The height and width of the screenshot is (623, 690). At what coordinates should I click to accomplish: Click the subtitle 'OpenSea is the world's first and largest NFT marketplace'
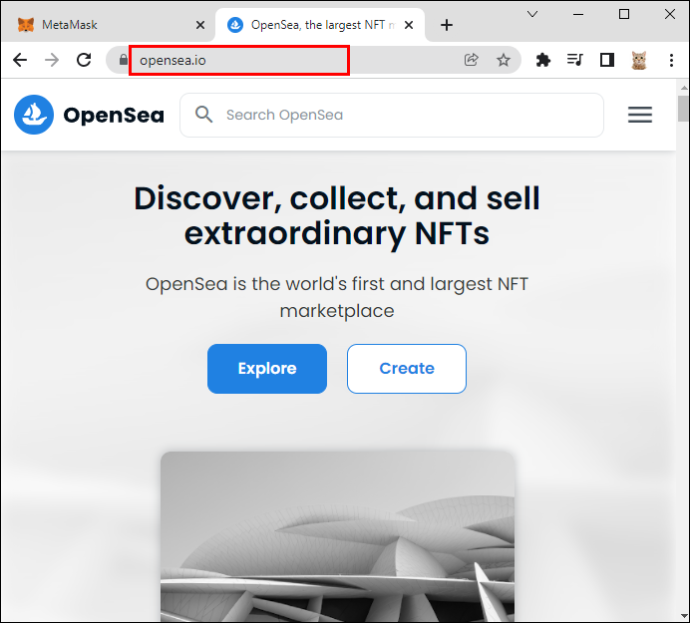pyautogui.click(x=337, y=297)
